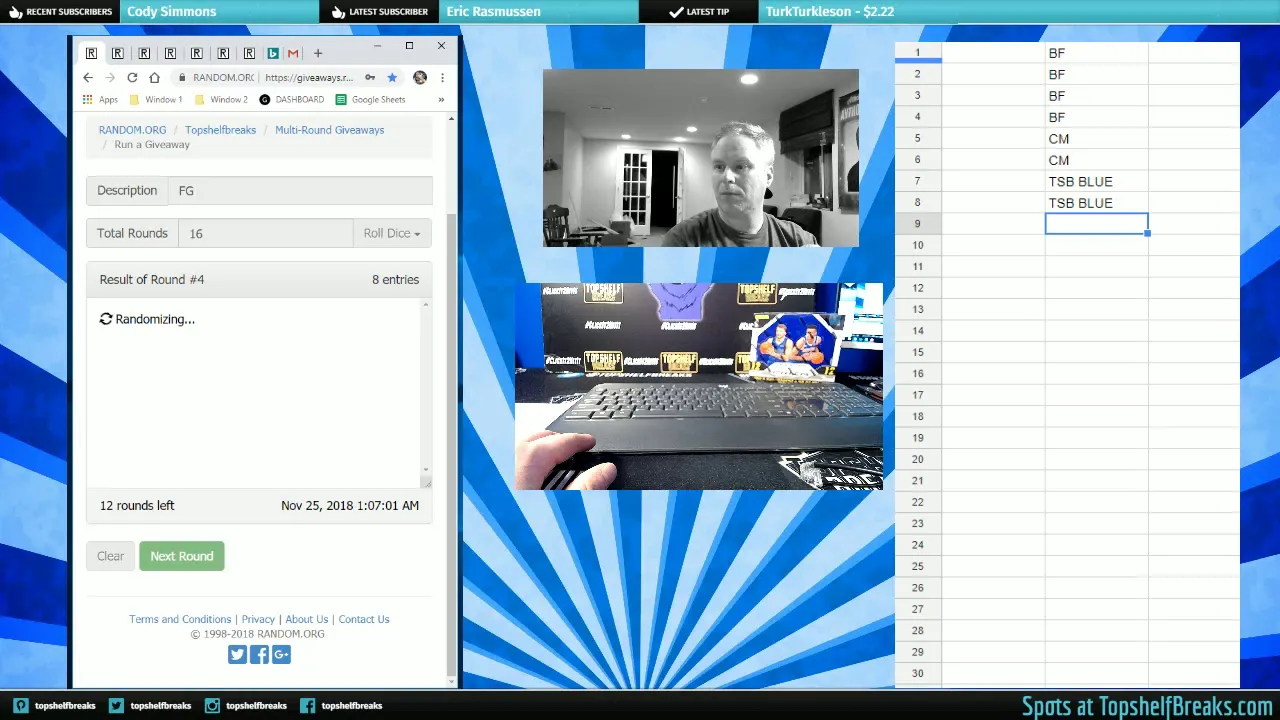
Task: Open the Chrome profile avatar
Action: coord(420,77)
